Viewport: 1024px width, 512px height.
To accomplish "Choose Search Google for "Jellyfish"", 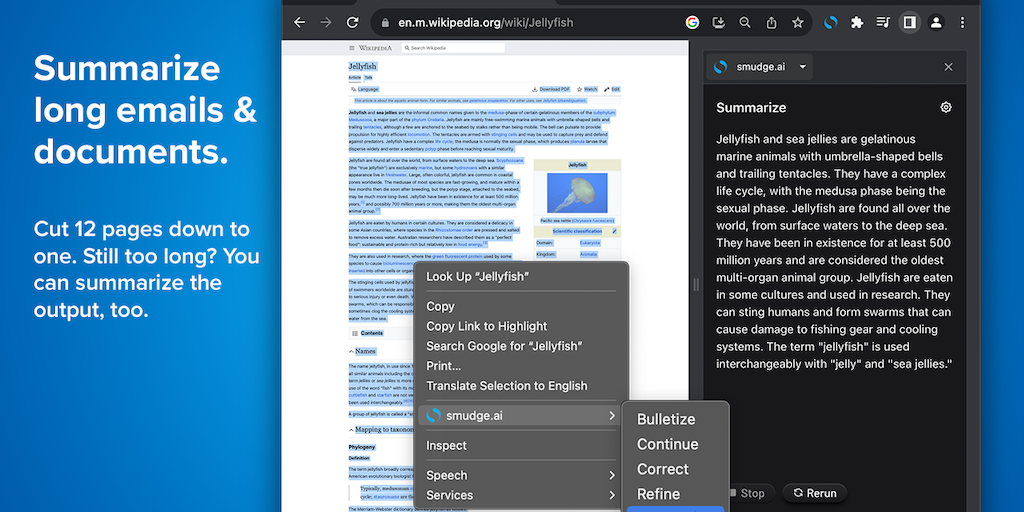I will (521, 346).
